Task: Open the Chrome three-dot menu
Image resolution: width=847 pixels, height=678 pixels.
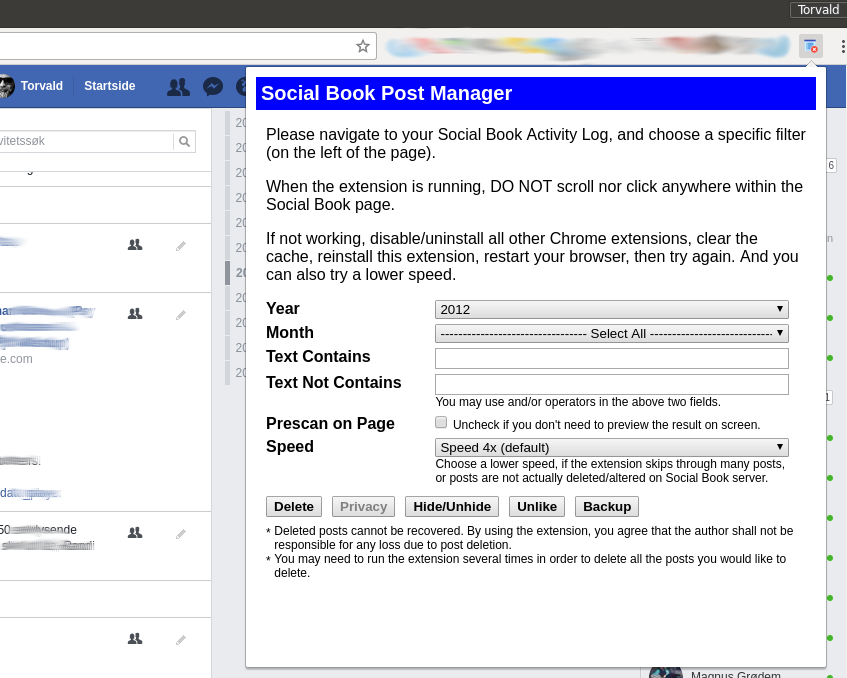Action: pyautogui.click(x=842, y=46)
